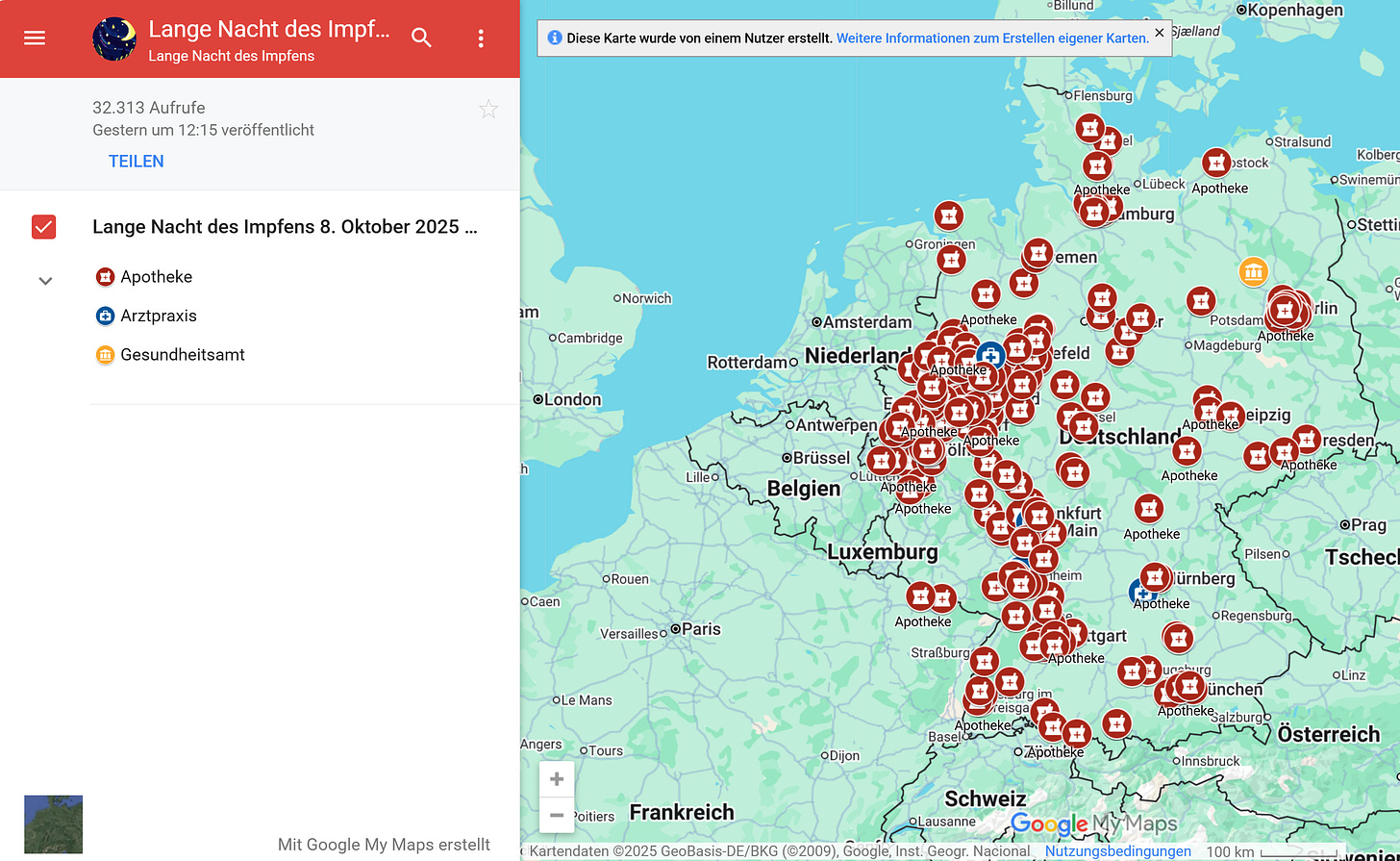Click the yellow Gesundheitsamt marker near Berlin
The height and width of the screenshot is (861, 1400).
pos(1253,271)
